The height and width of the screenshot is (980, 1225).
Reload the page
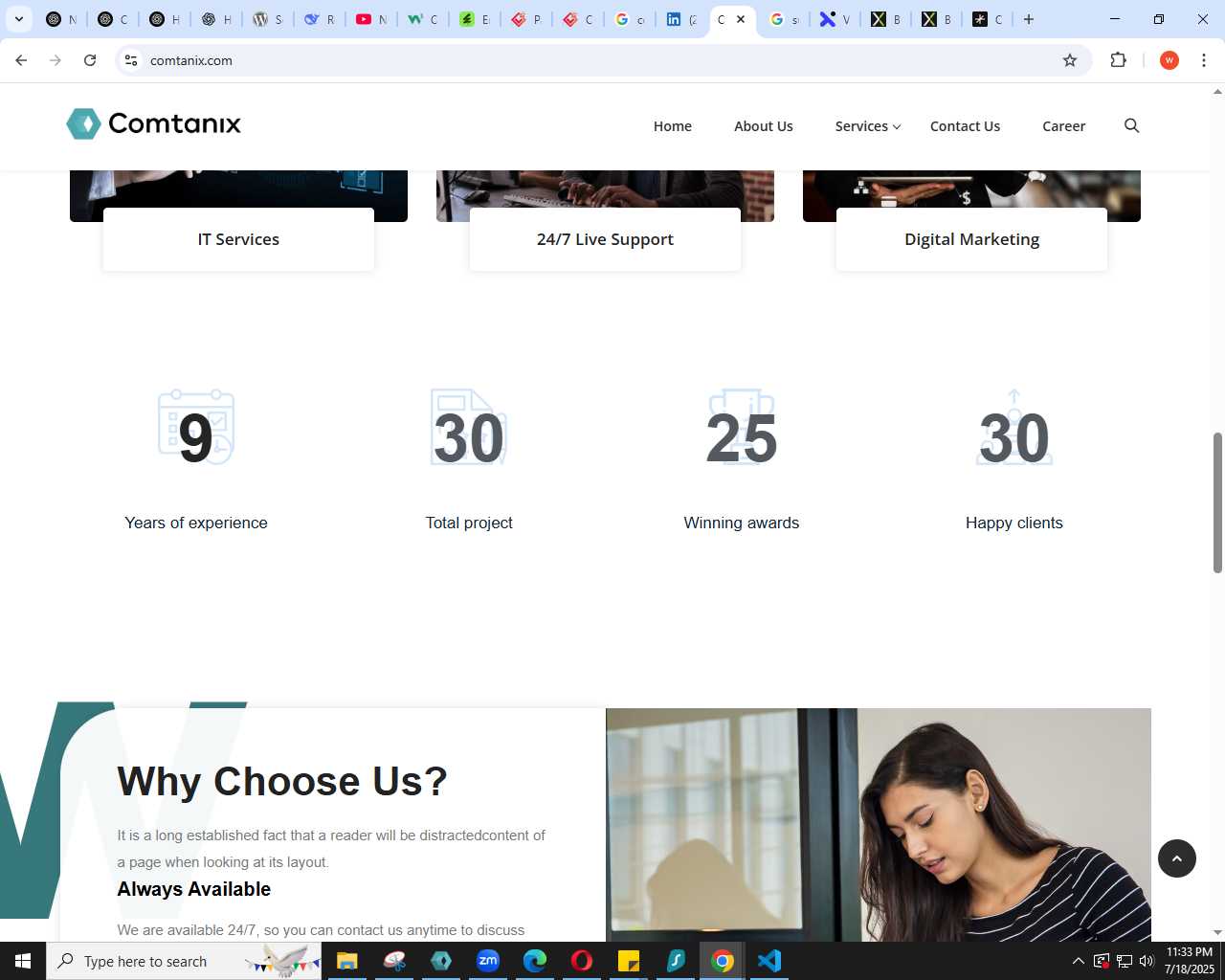pyautogui.click(x=90, y=60)
